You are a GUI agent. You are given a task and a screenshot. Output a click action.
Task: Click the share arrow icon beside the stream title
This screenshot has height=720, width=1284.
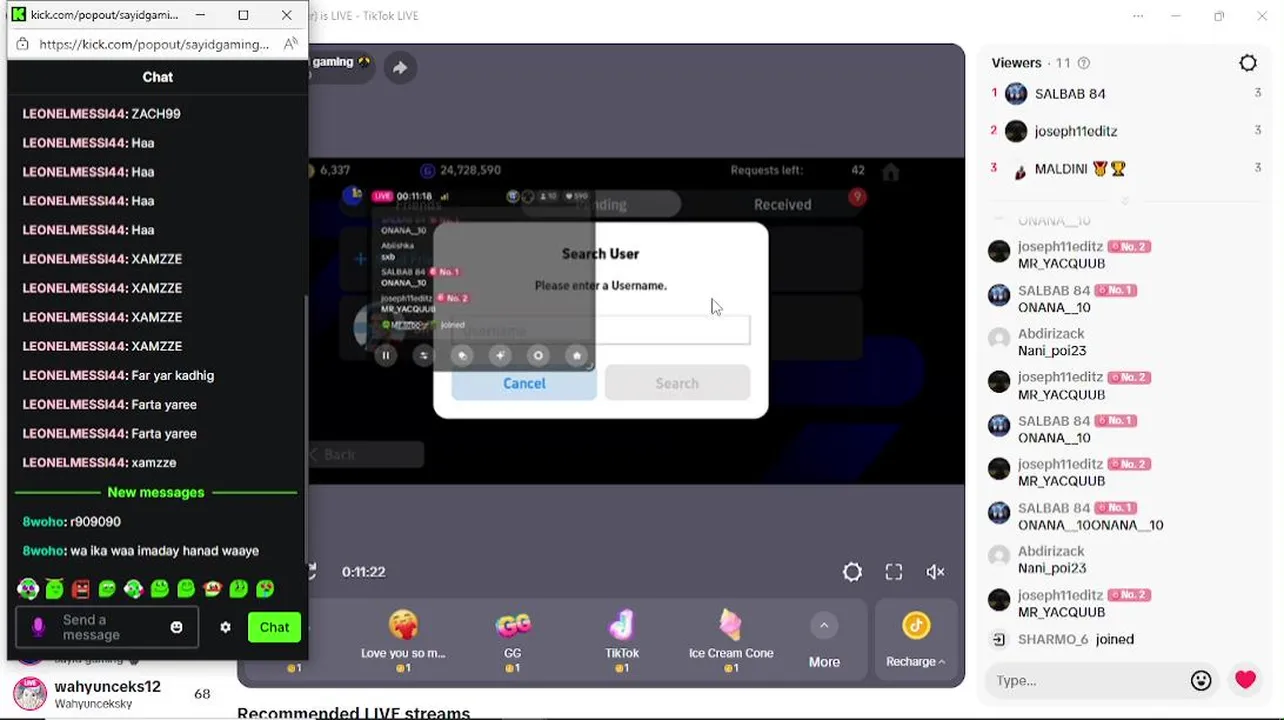click(400, 67)
